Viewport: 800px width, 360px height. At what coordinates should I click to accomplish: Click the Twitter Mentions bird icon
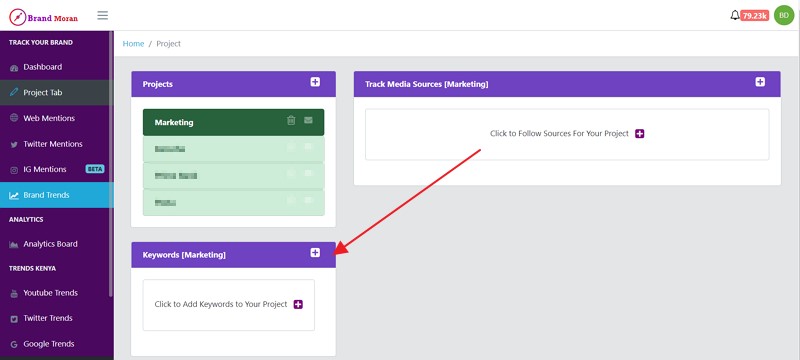[x=14, y=144]
